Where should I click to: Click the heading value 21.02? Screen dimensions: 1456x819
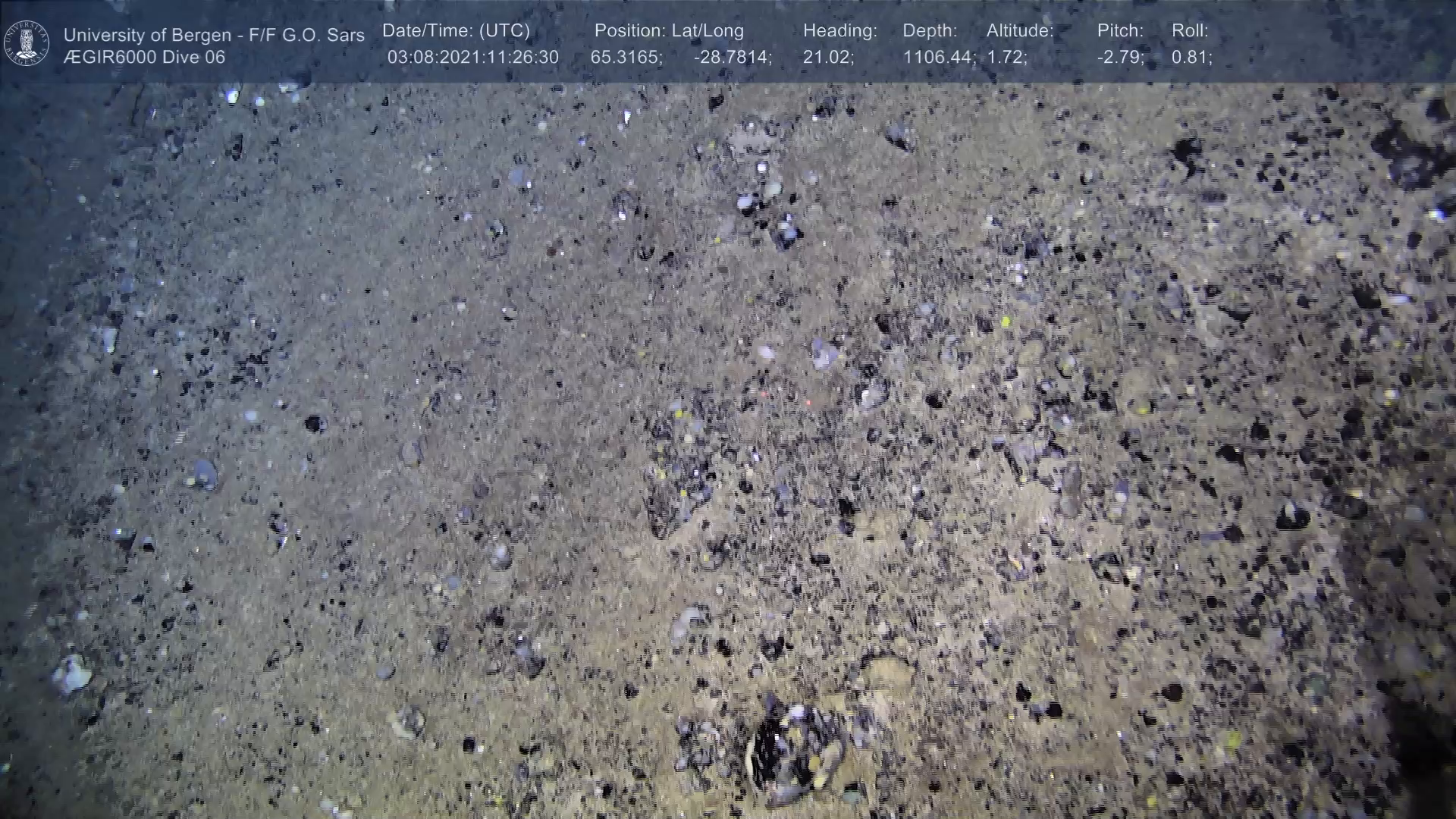point(827,58)
